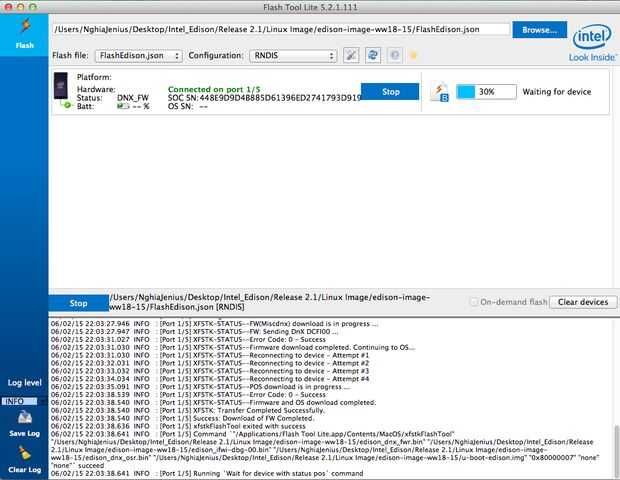
Task: Open the Flash tab in the sidebar
Action: pos(24,35)
